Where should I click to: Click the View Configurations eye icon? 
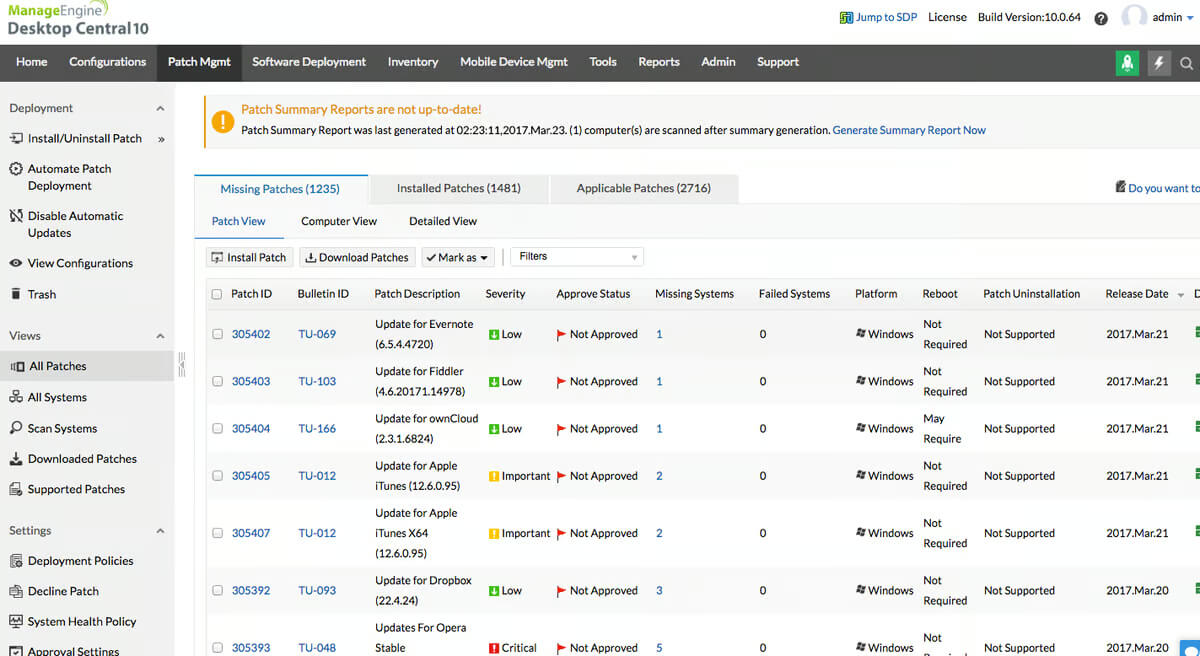(x=16, y=263)
